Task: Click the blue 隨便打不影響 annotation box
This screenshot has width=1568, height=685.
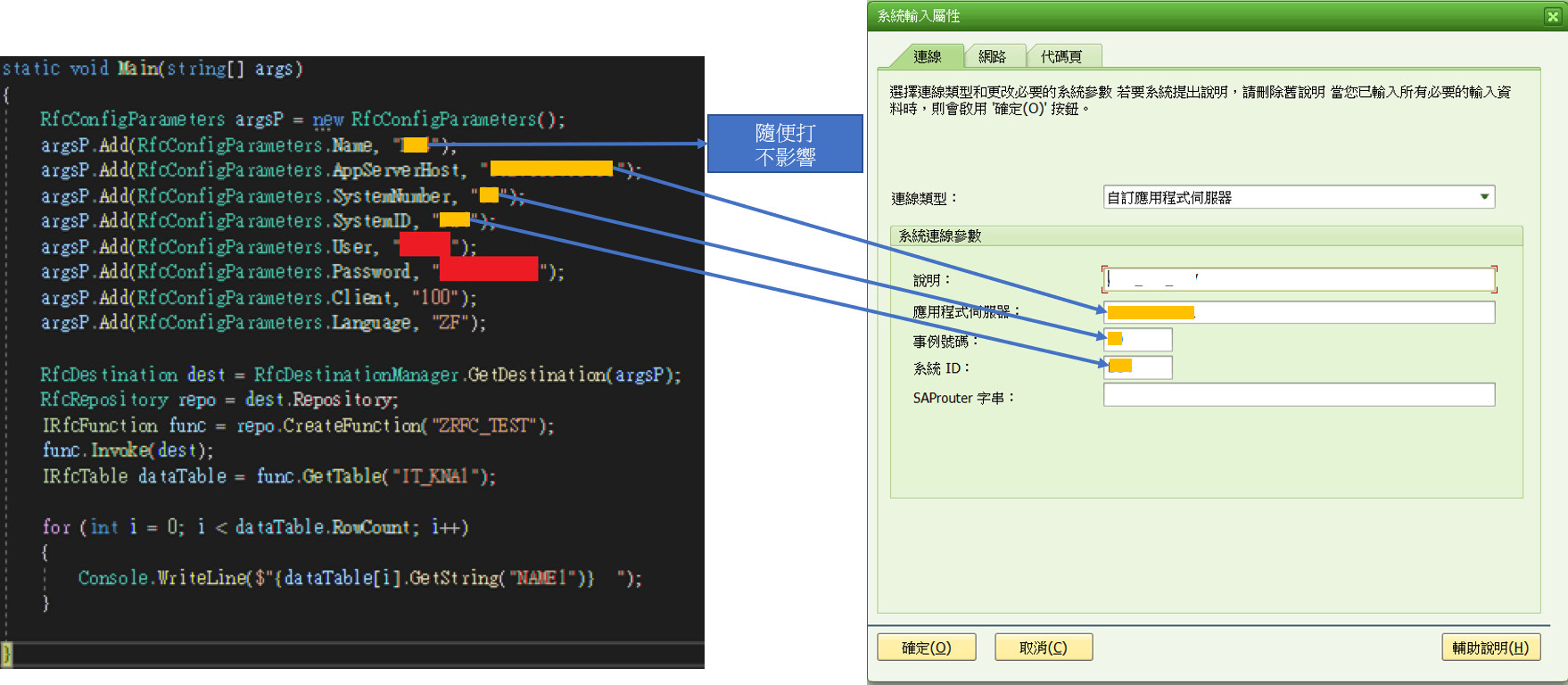Action: pyautogui.click(x=785, y=144)
